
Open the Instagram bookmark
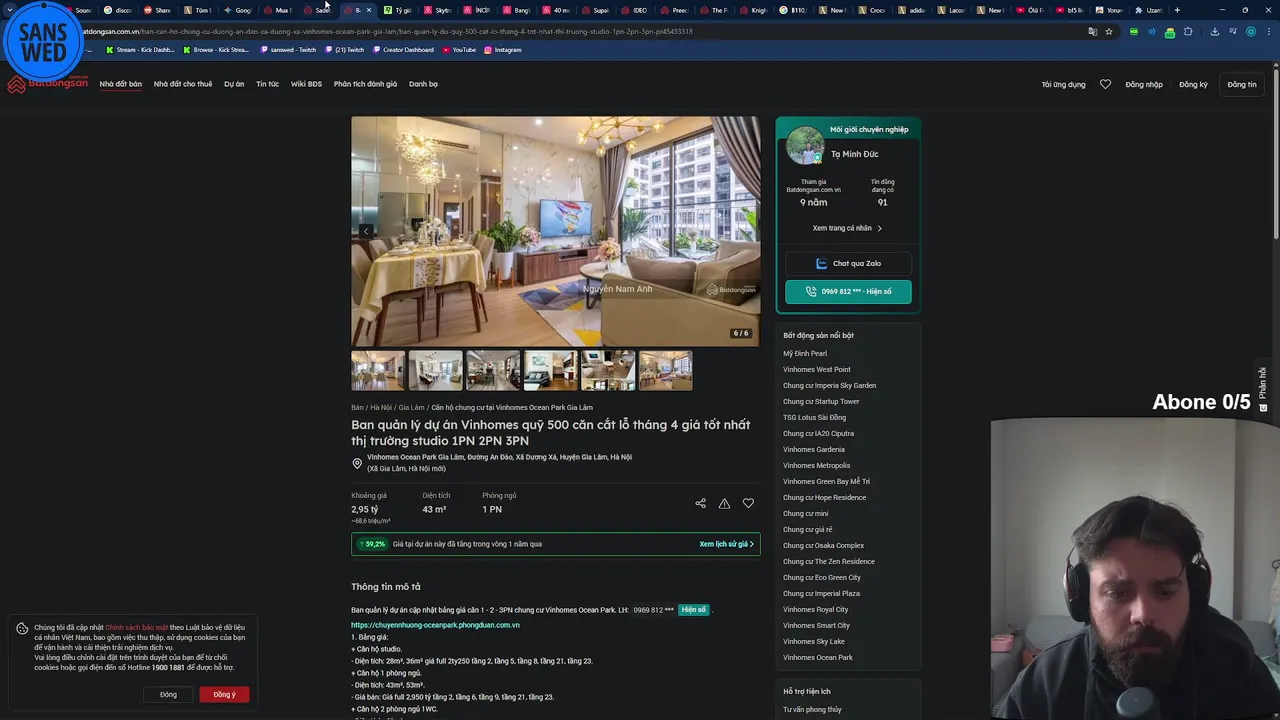tap(502, 49)
